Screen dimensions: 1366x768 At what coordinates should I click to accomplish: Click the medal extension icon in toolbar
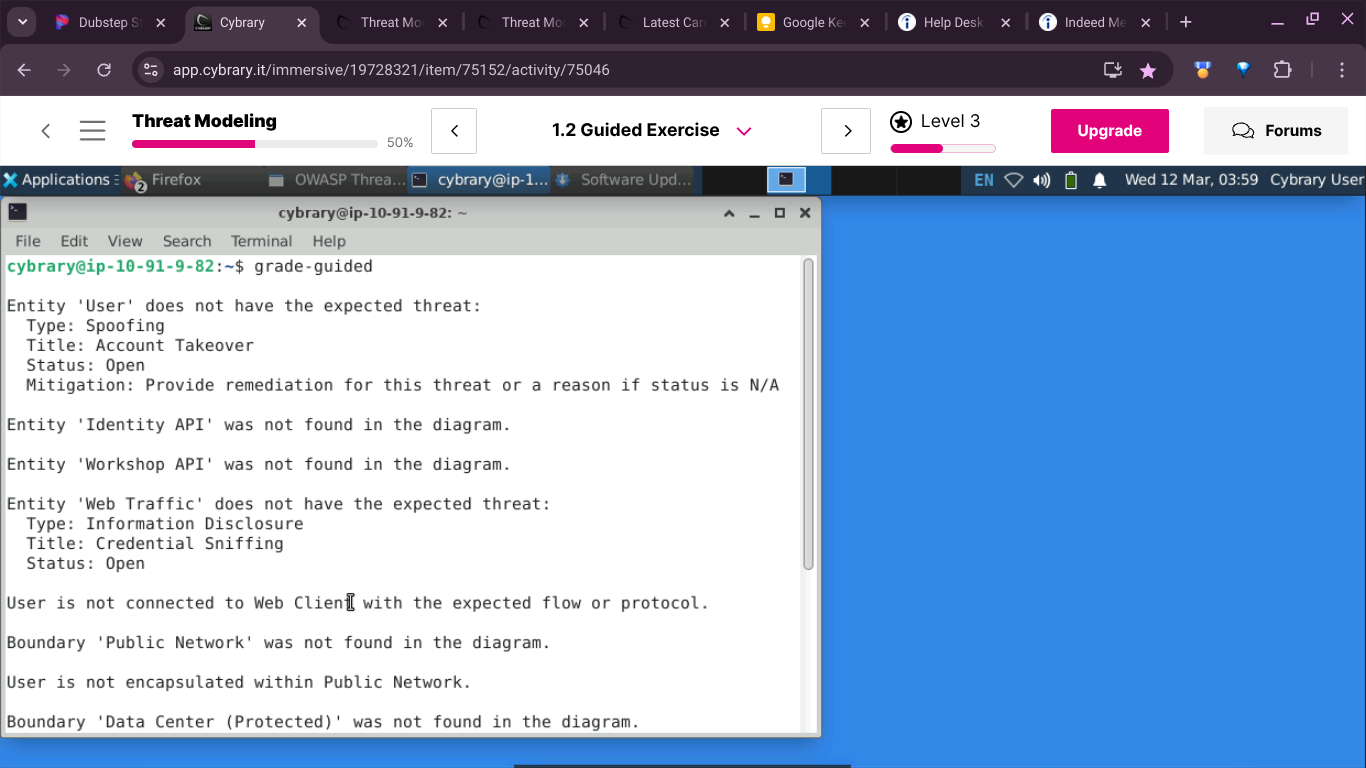click(x=1203, y=70)
